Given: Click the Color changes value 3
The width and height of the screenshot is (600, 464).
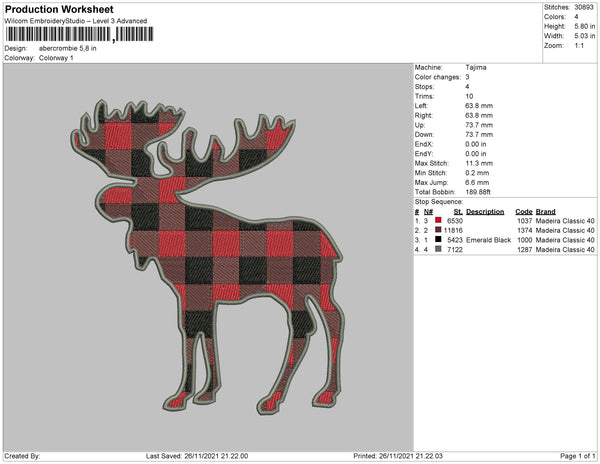Looking at the screenshot, I should [x=467, y=77].
